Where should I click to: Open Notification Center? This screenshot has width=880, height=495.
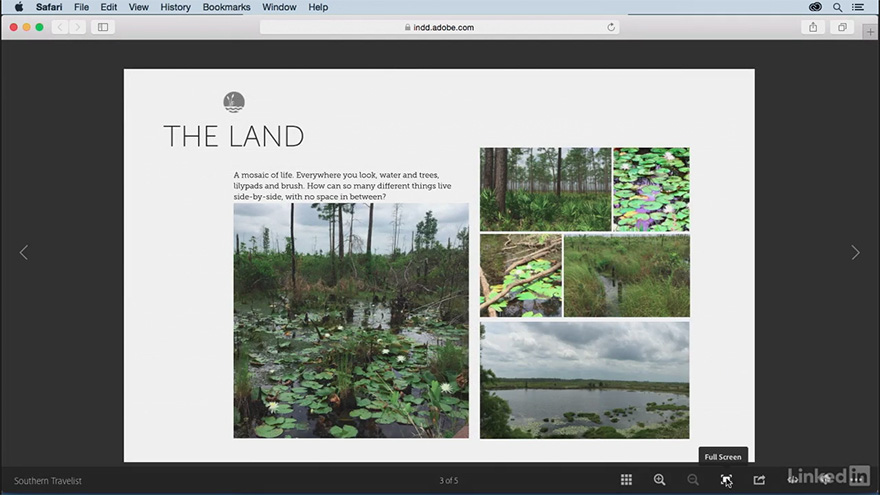[858, 7]
